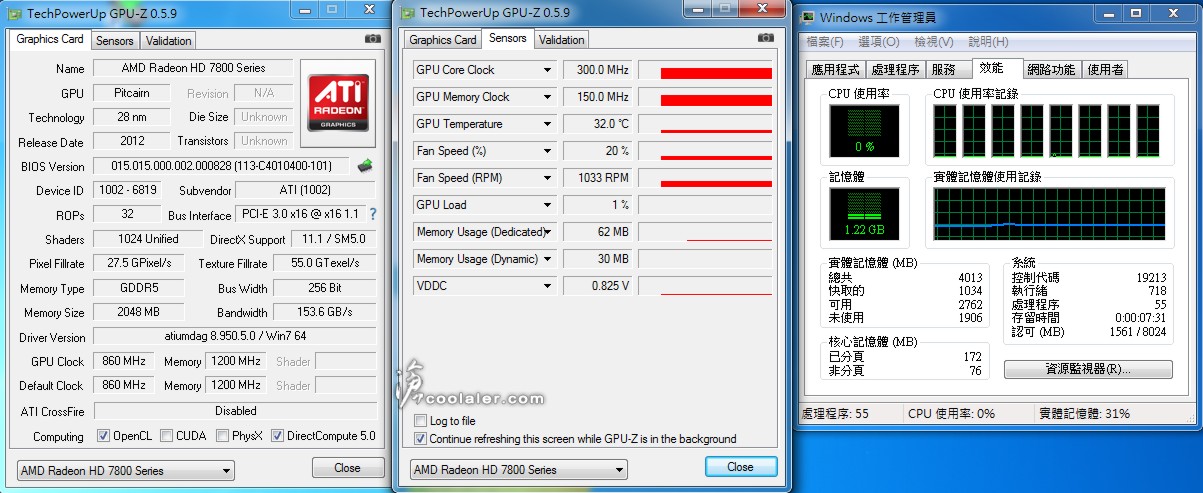Open the 檔案(F) menu in Task Manager
The height and width of the screenshot is (493, 1203).
click(x=825, y=42)
